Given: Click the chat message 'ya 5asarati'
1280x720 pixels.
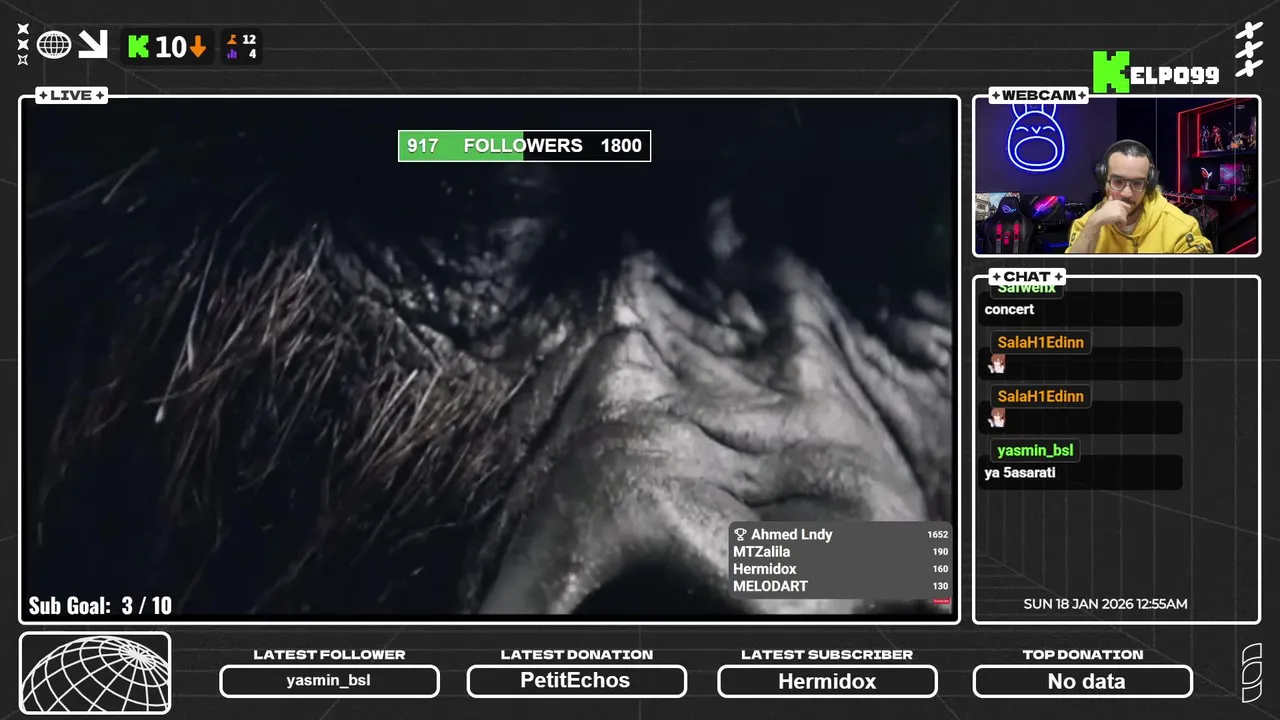Looking at the screenshot, I should [x=1020, y=473].
